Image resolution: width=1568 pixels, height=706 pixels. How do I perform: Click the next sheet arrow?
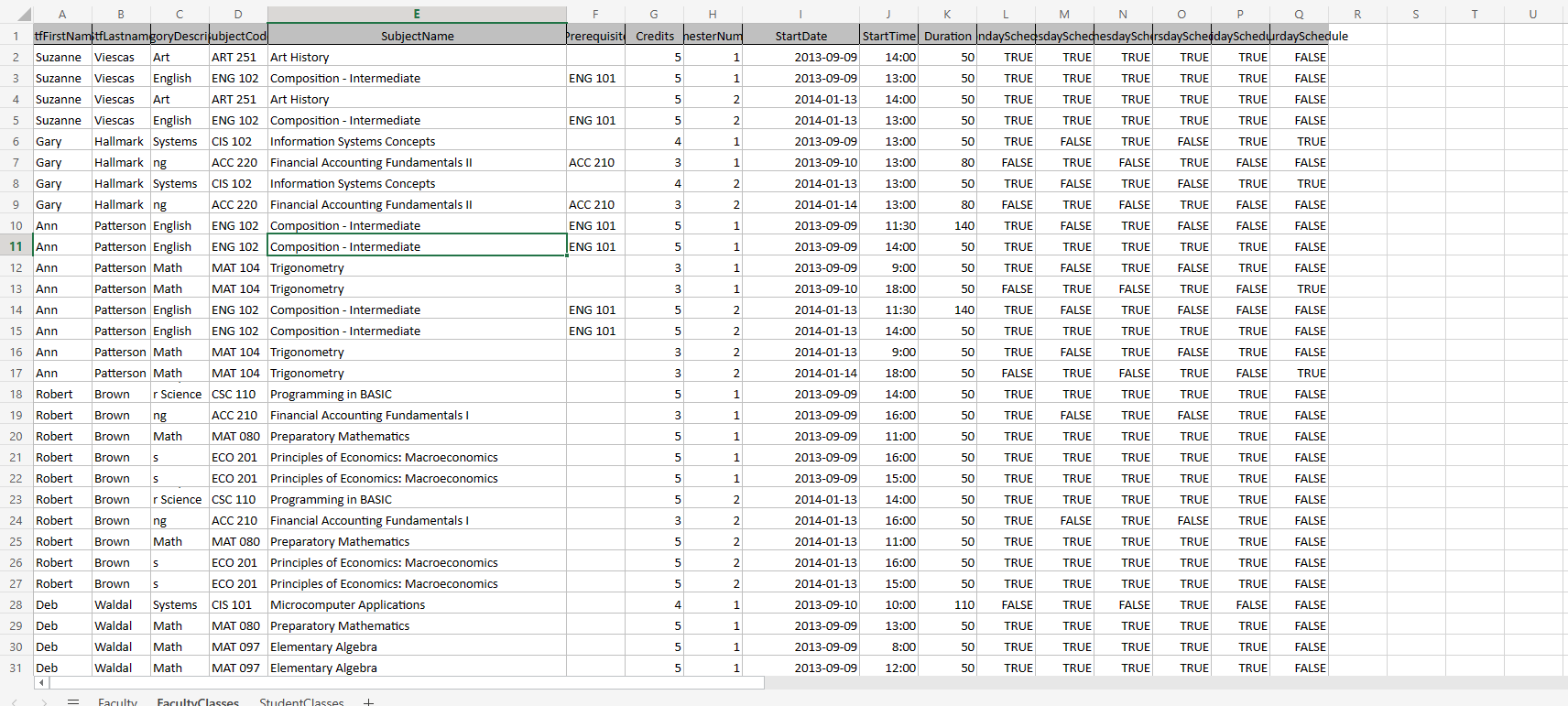(x=43, y=701)
